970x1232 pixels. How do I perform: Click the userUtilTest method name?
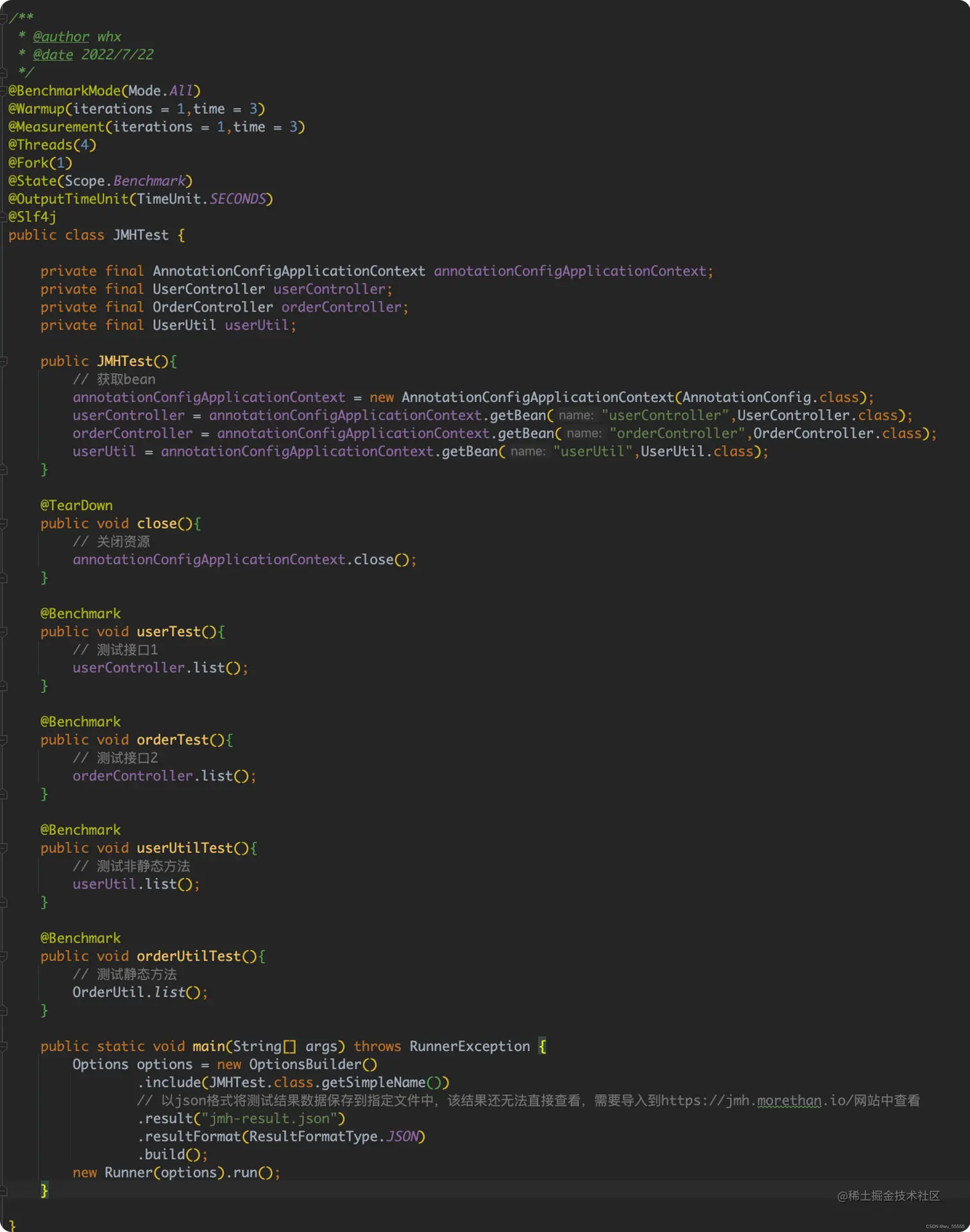tap(185, 848)
